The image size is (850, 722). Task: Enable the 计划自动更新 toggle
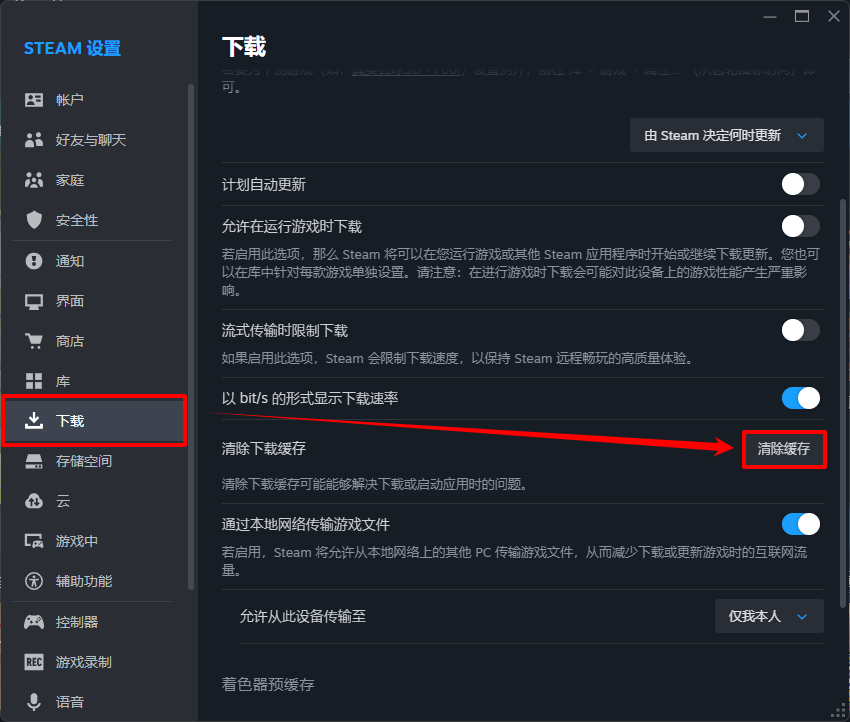pyautogui.click(x=800, y=184)
